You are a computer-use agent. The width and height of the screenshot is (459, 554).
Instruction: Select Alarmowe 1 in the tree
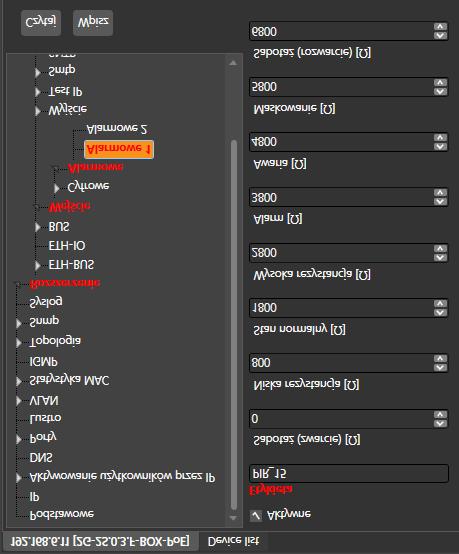coord(119,149)
